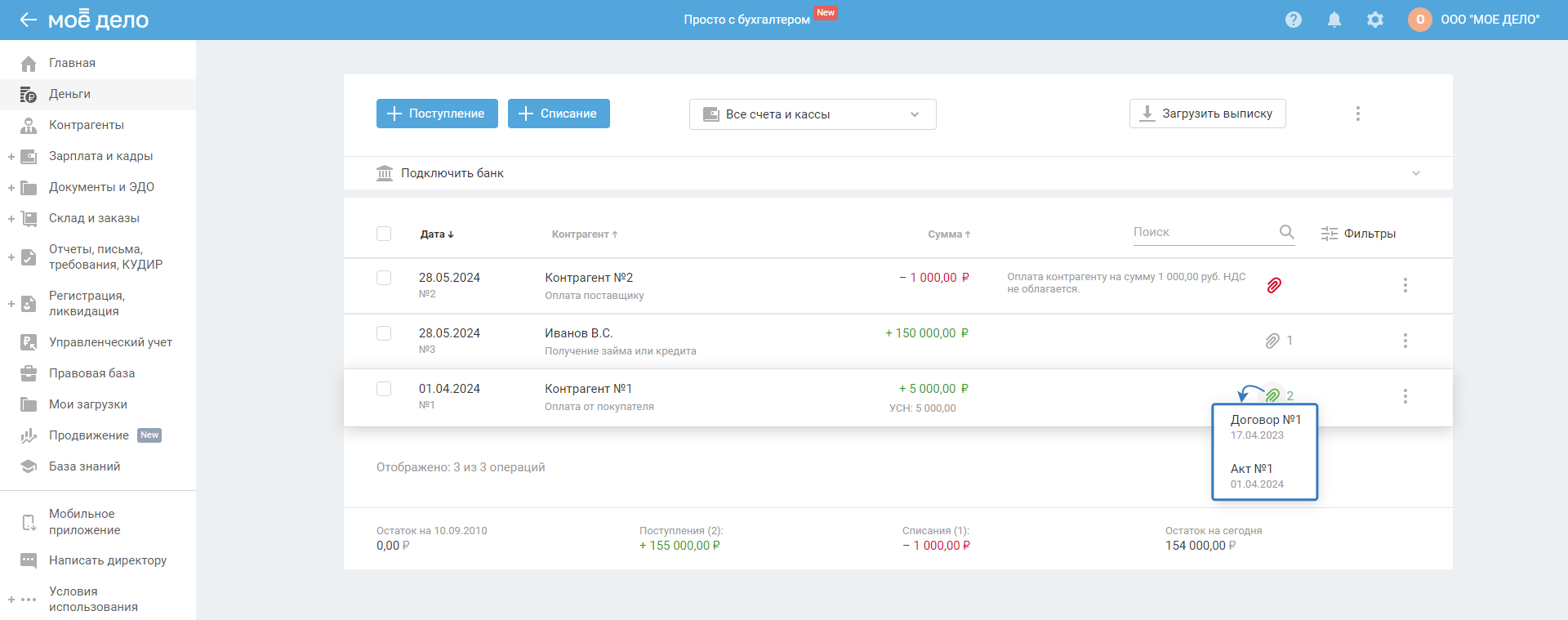Click the Продвижение chart icon
Screen dimensions: 1568x620
click(x=29, y=435)
